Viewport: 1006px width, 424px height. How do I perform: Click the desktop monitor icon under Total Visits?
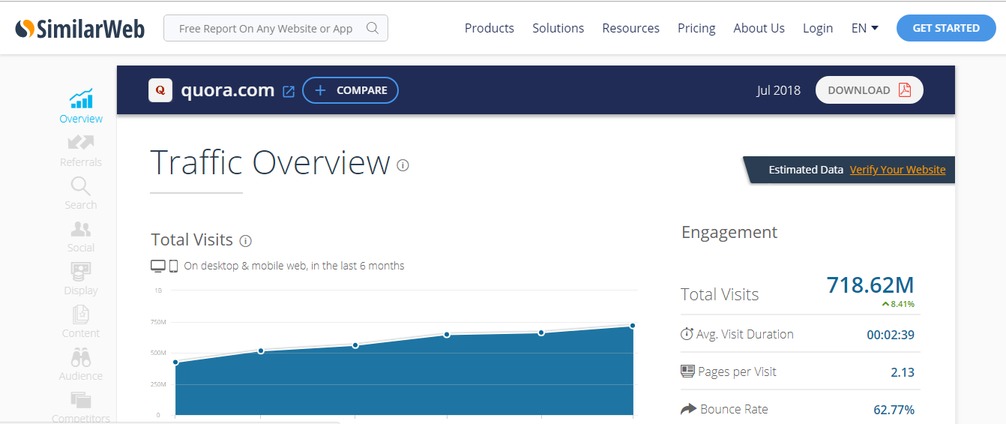point(158,266)
